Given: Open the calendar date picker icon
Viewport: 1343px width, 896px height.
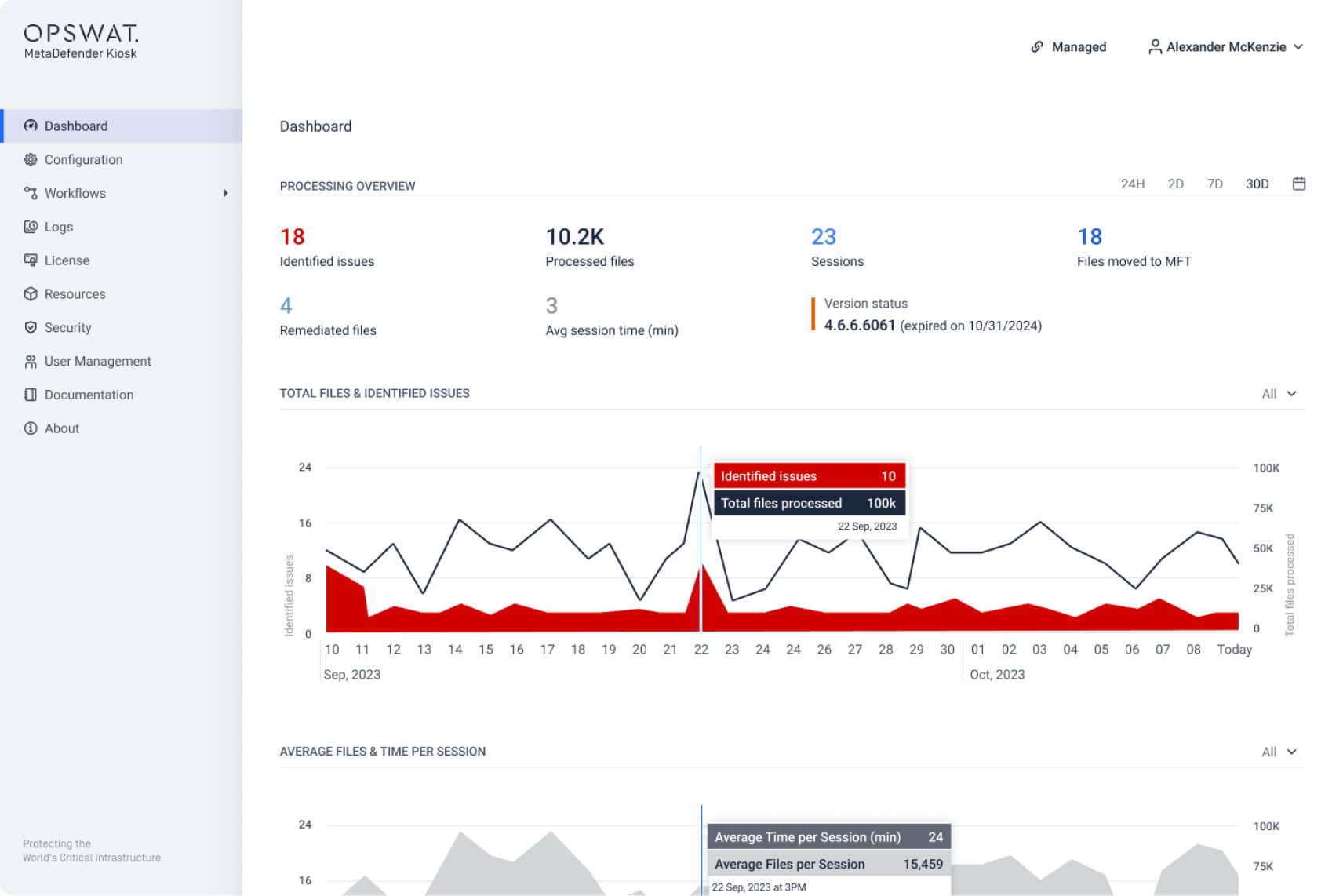Looking at the screenshot, I should coord(1299,183).
